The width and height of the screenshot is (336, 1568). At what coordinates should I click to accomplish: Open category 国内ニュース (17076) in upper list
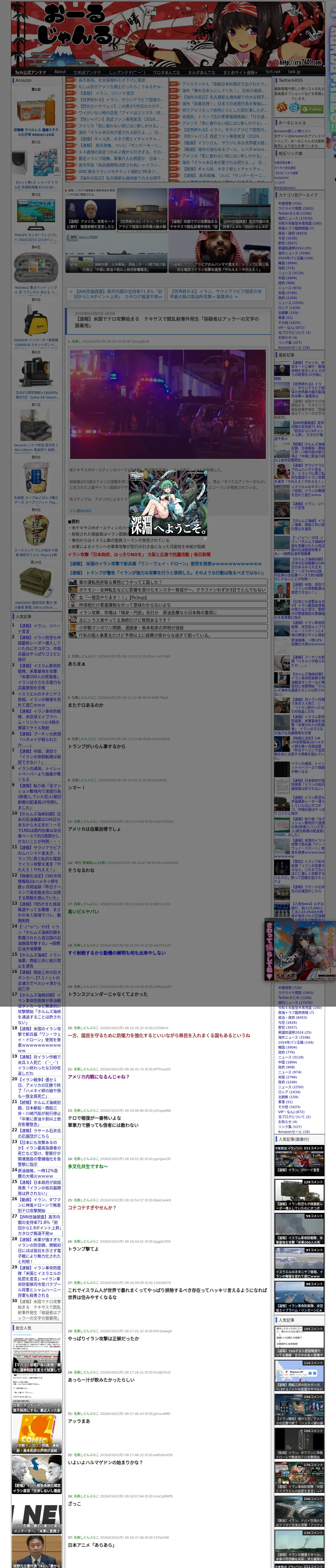(295, 218)
